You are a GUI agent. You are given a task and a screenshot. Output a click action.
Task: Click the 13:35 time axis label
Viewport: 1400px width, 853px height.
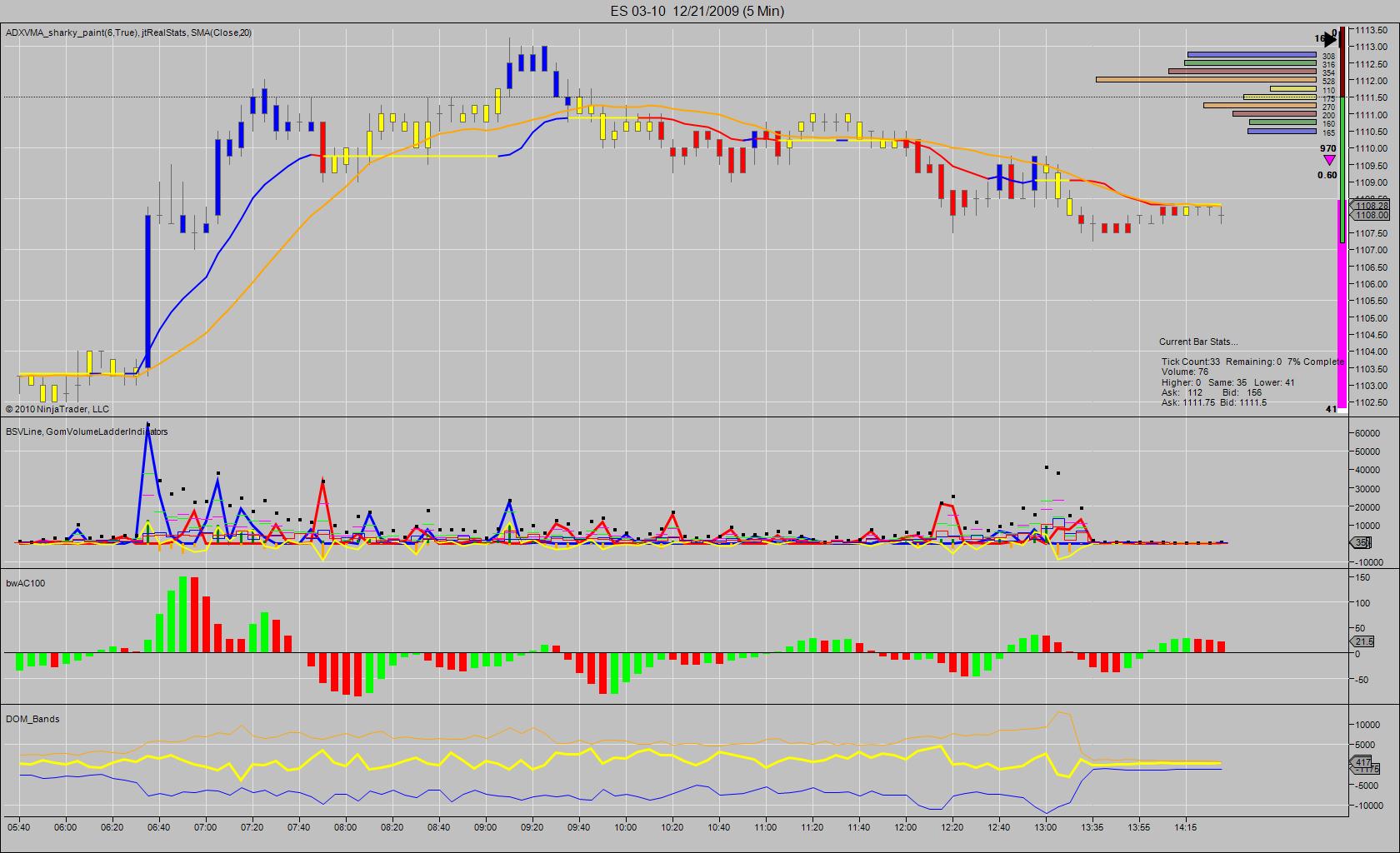tap(1092, 827)
